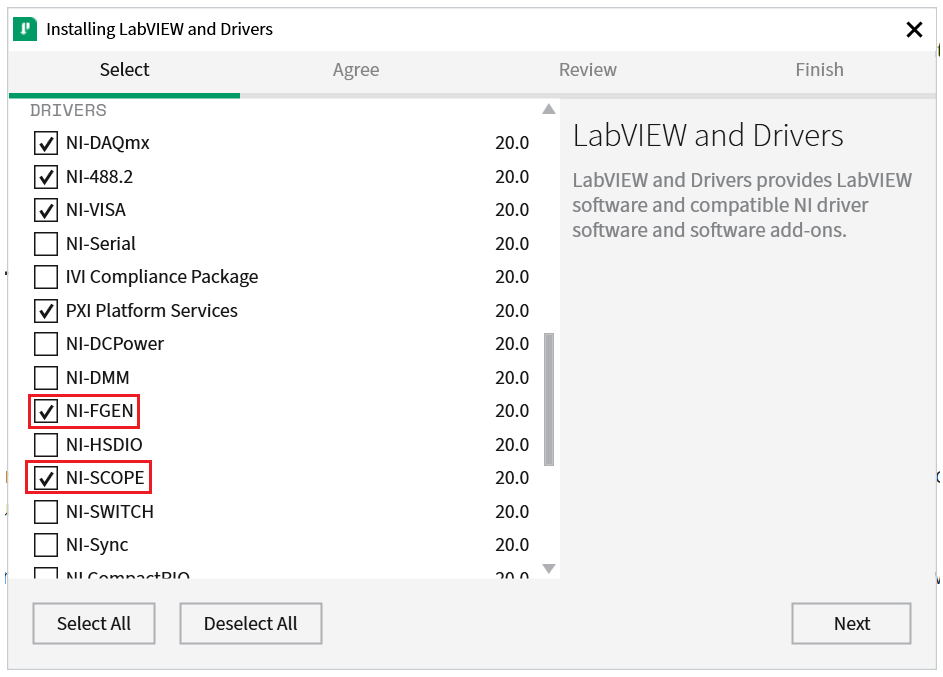
Task: Click the NI installer logo icon
Action: (x=25, y=29)
